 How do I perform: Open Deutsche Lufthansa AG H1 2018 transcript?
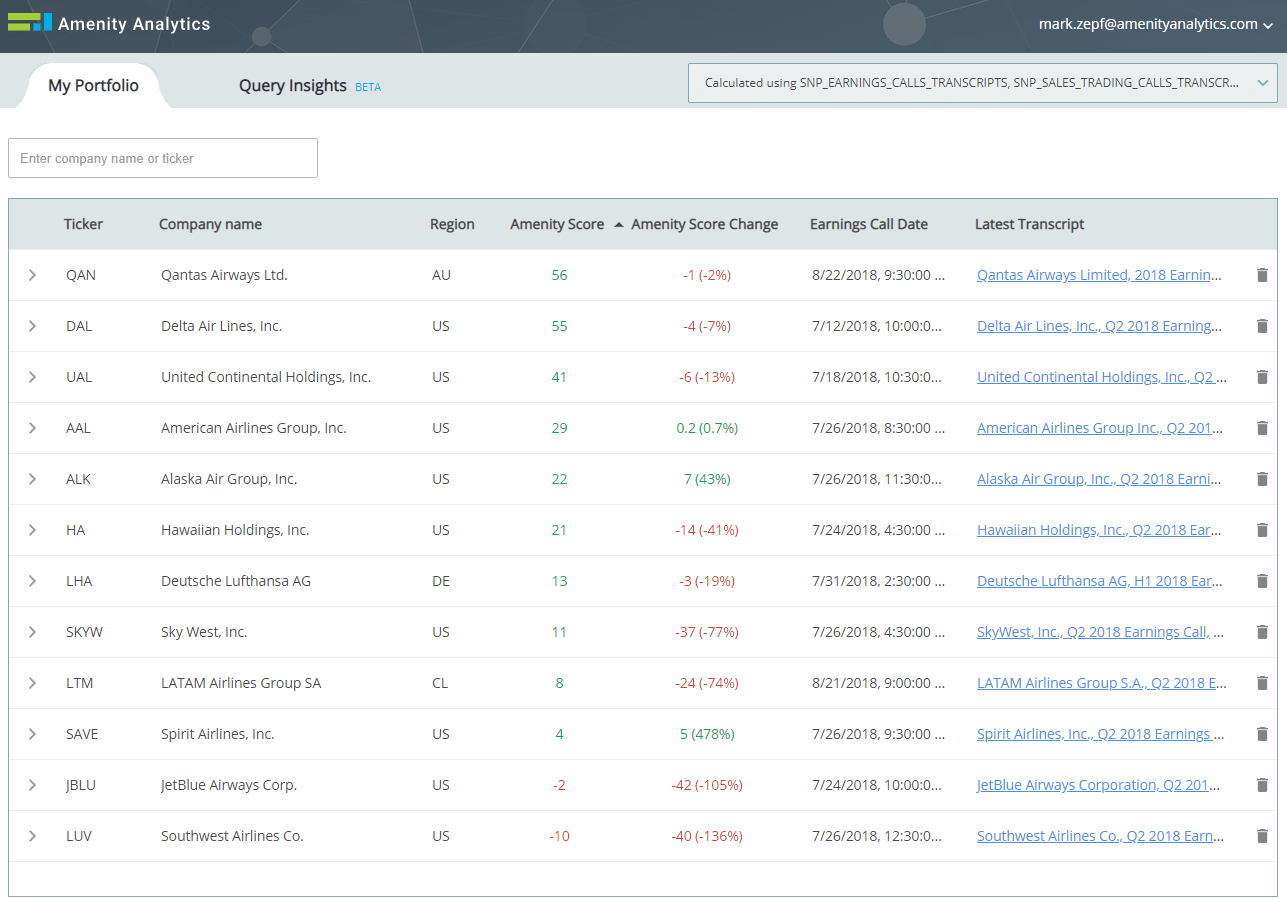pos(1099,581)
